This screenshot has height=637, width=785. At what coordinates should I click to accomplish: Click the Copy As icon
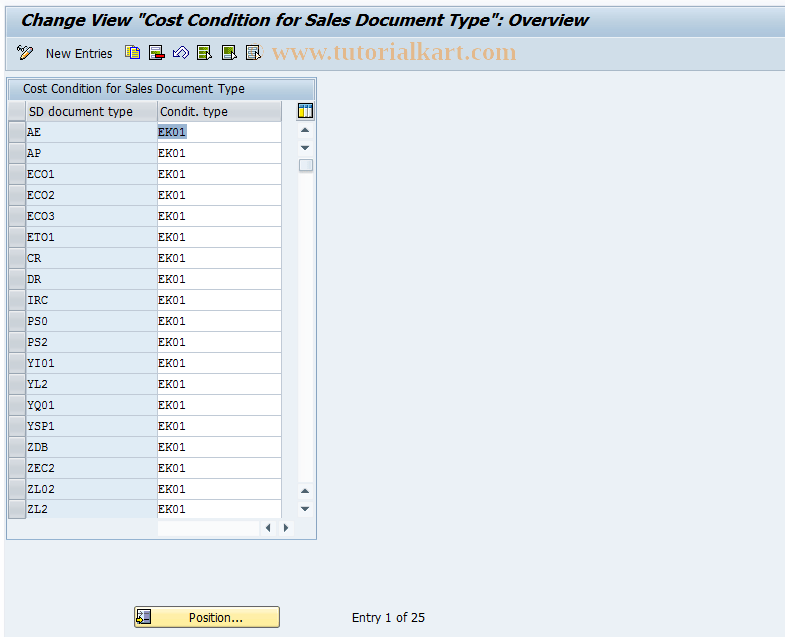pyautogui.click(x=133, y=53)
